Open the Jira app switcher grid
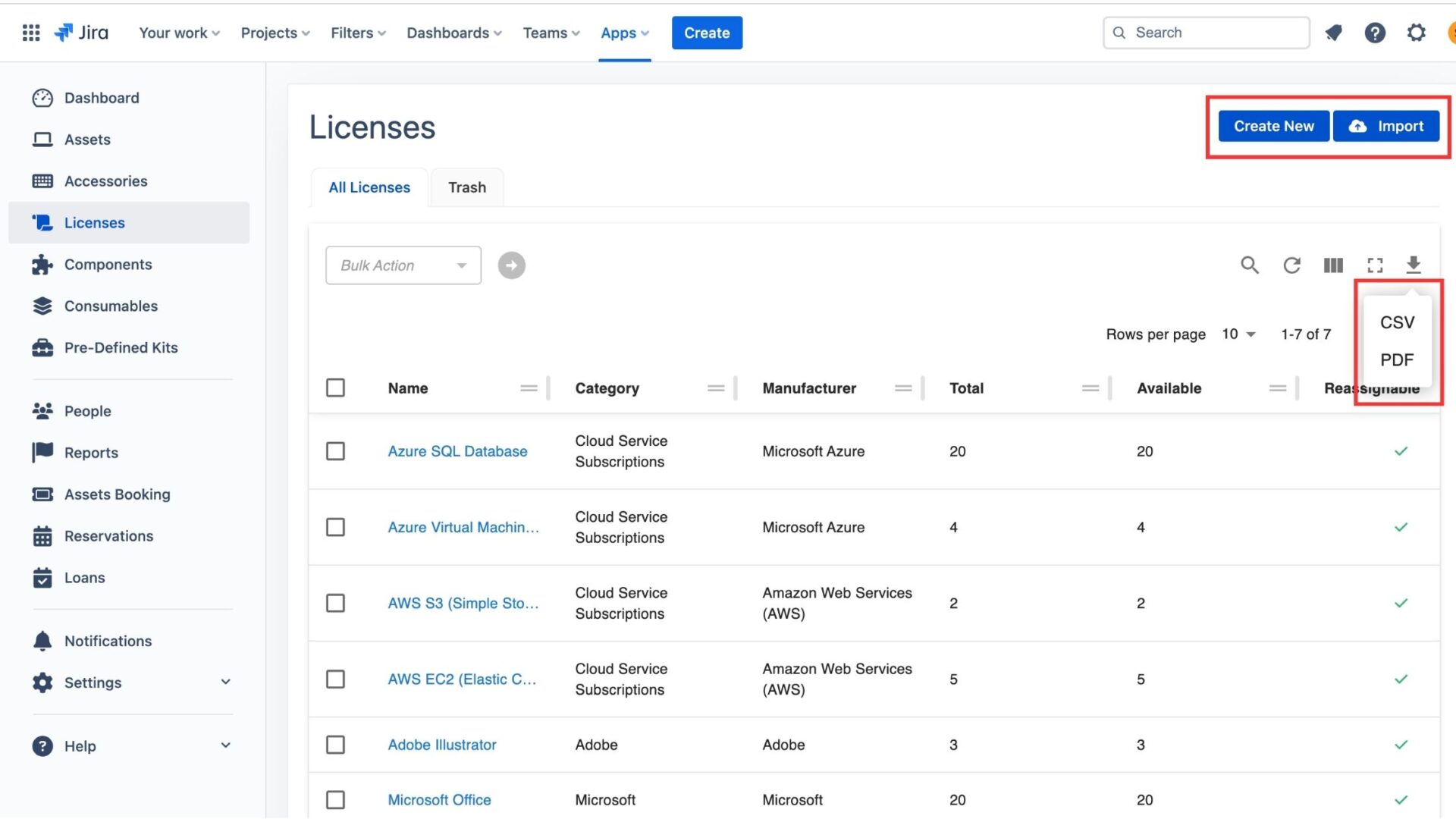 pyautogui.click(x=31, y=33)
